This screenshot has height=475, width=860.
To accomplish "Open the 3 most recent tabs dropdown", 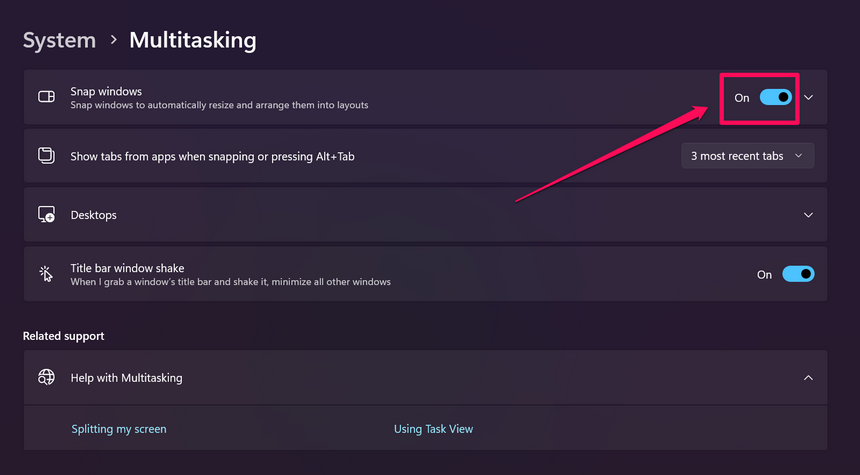I will tap(746, 156).
